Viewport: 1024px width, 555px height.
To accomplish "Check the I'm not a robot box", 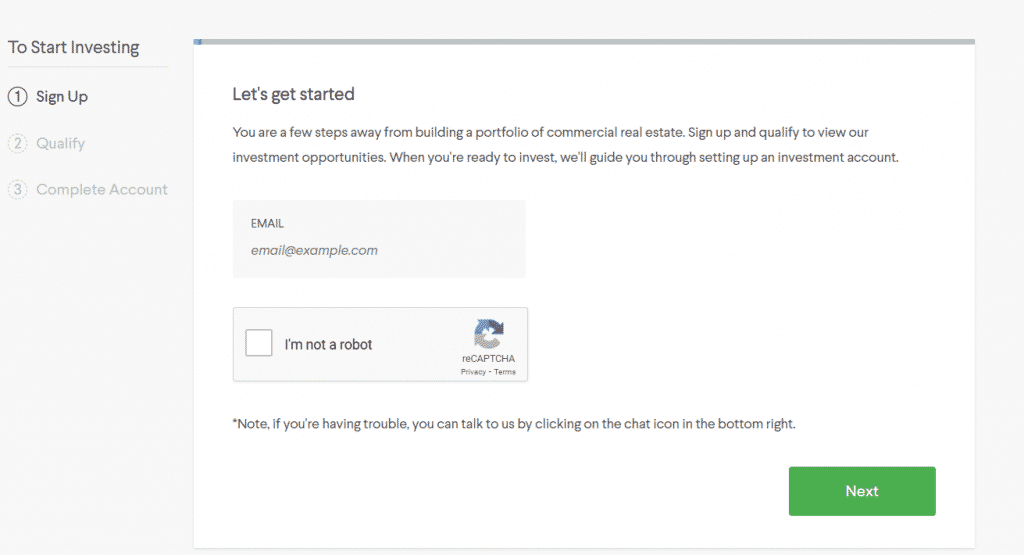I will tap(259, 343).
